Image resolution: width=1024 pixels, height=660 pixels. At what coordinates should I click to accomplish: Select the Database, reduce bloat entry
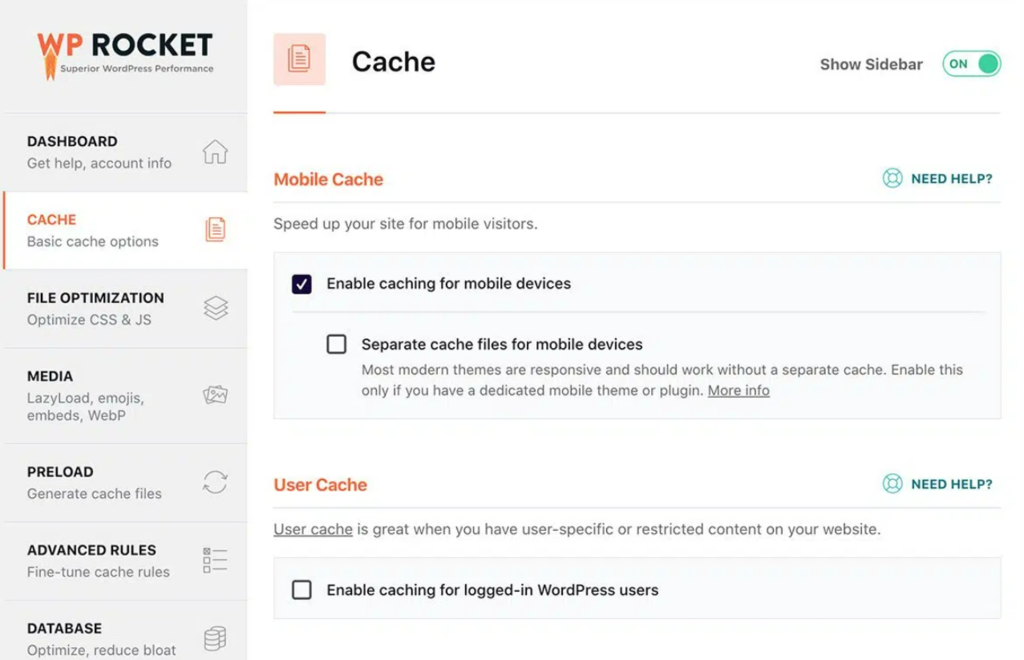tap(112, 638)
